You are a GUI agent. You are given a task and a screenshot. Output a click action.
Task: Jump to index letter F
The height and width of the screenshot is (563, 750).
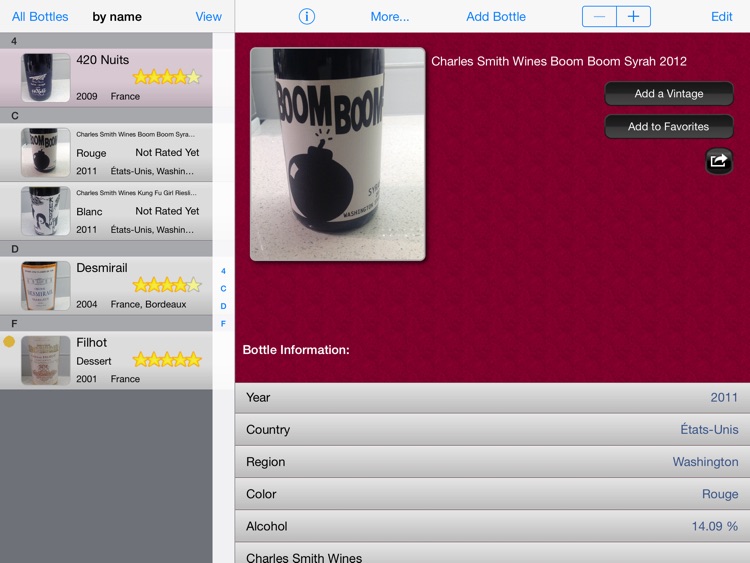(x=223, y=324)
